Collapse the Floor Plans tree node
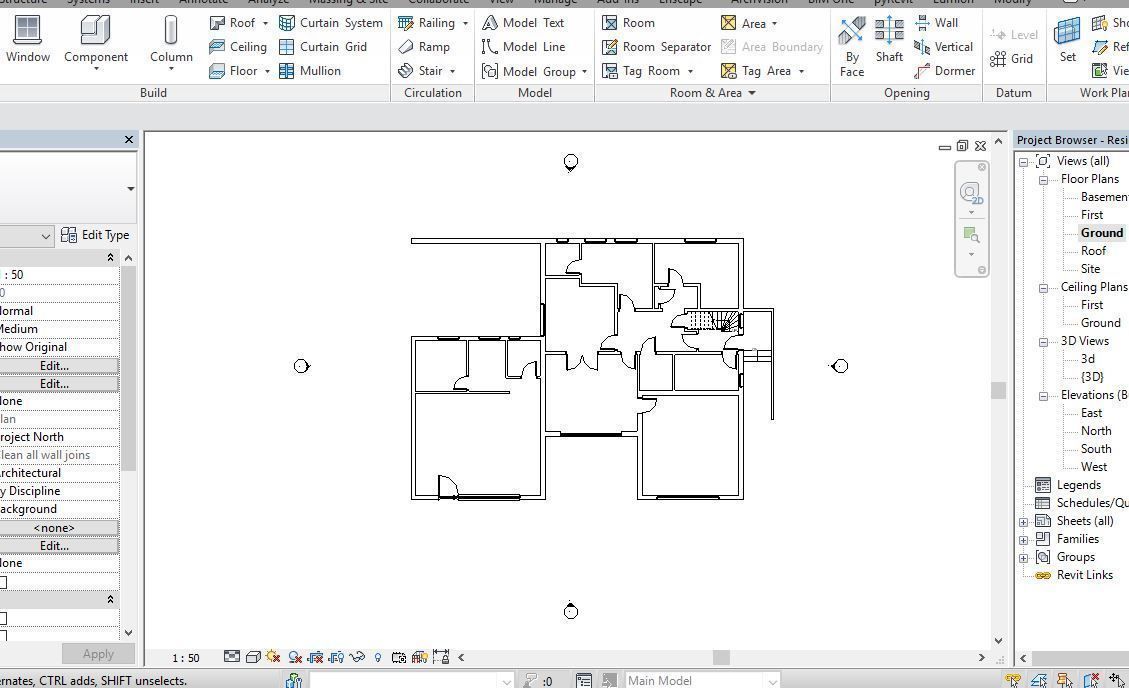This screenshot has width=1129, height=688. click(x=1043, y=180)
